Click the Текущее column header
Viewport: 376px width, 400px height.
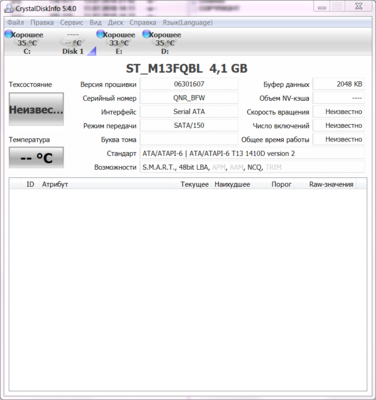click(190, 184)
